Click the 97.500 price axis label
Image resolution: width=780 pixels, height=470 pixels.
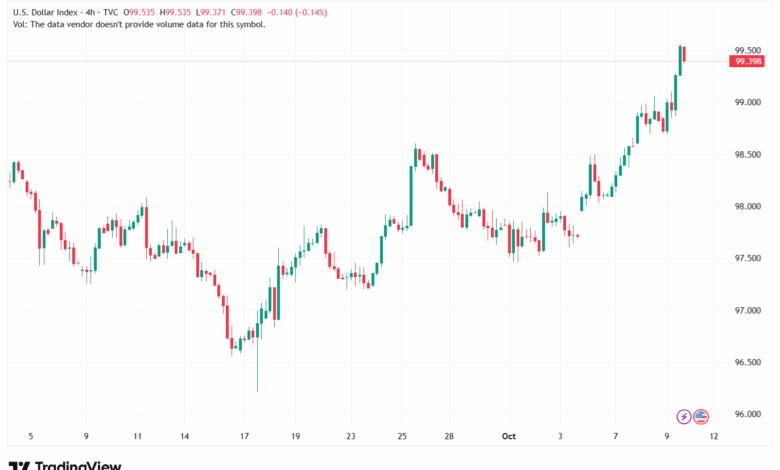click(748, 258)
